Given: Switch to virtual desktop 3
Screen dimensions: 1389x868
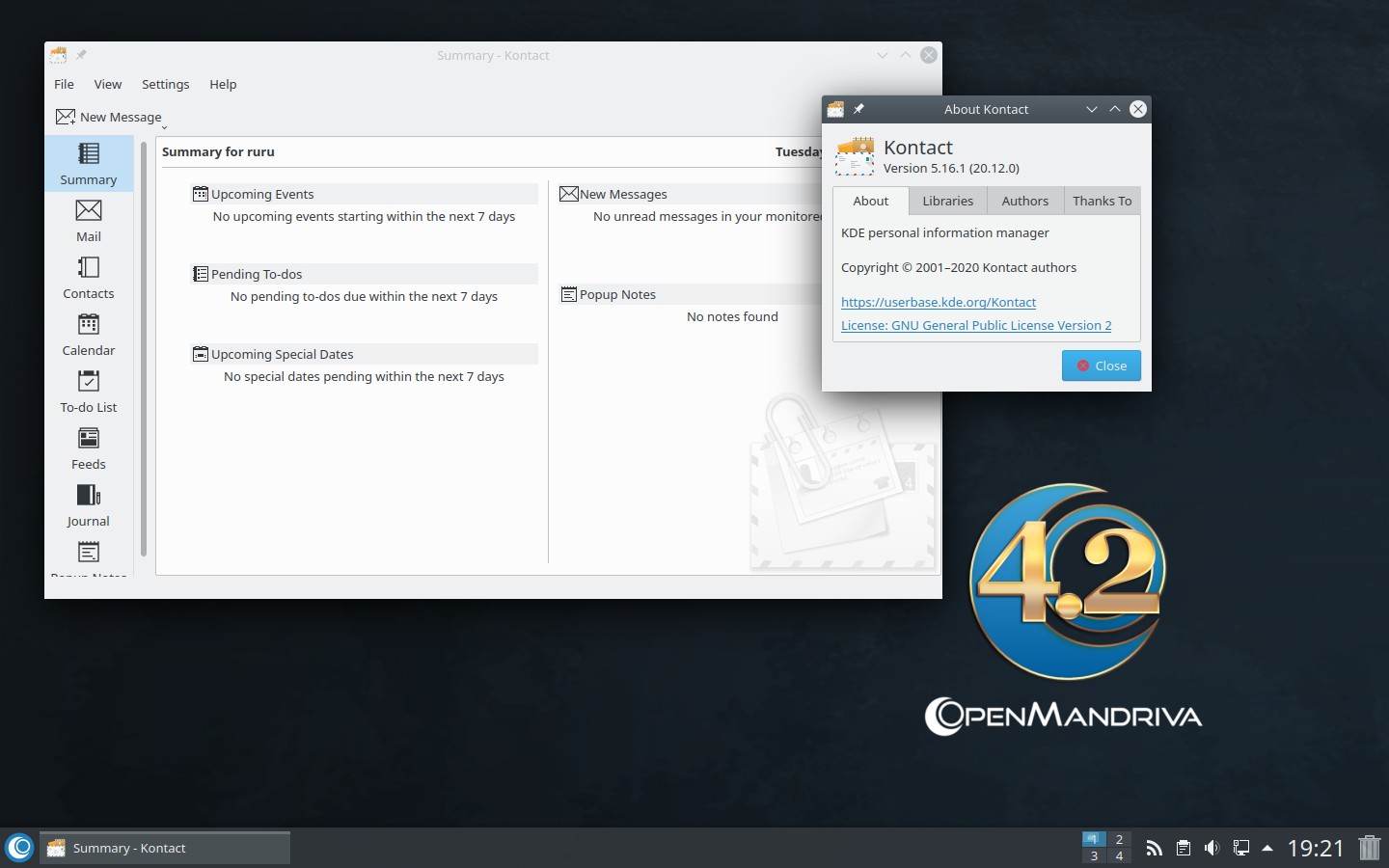Looking at the screenshot, I should point(1094,855).
